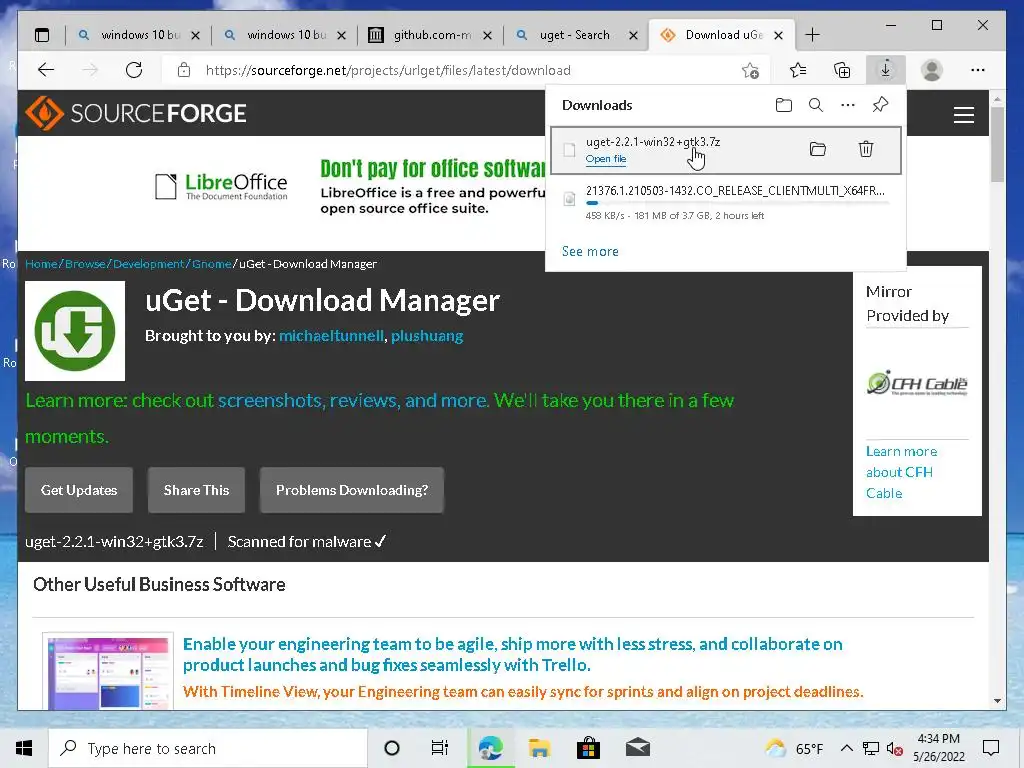
Task: Click 'See more' in Downloads panel
Action: [590, 251]
